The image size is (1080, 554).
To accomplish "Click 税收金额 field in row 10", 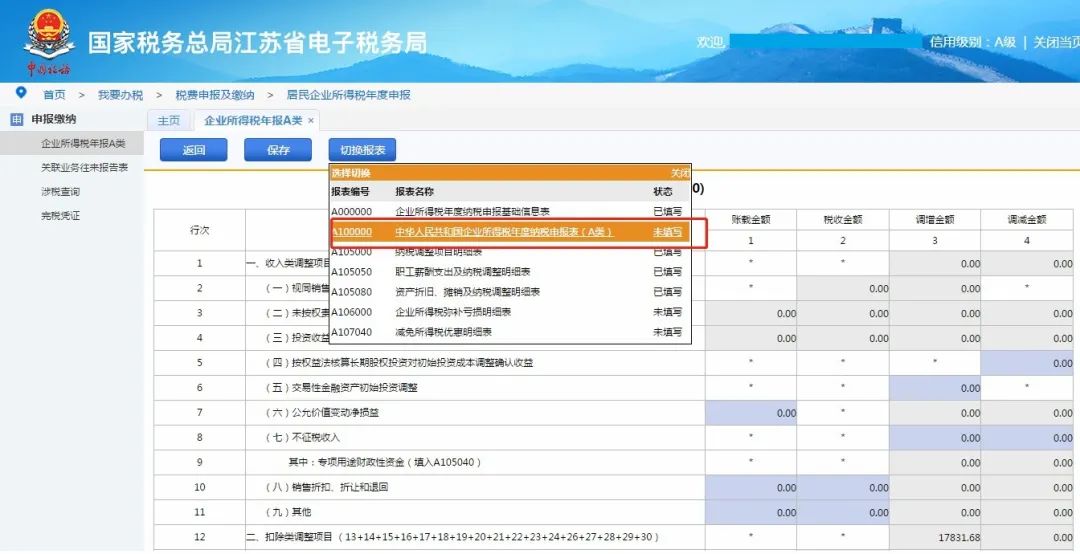I will point(843,487).
